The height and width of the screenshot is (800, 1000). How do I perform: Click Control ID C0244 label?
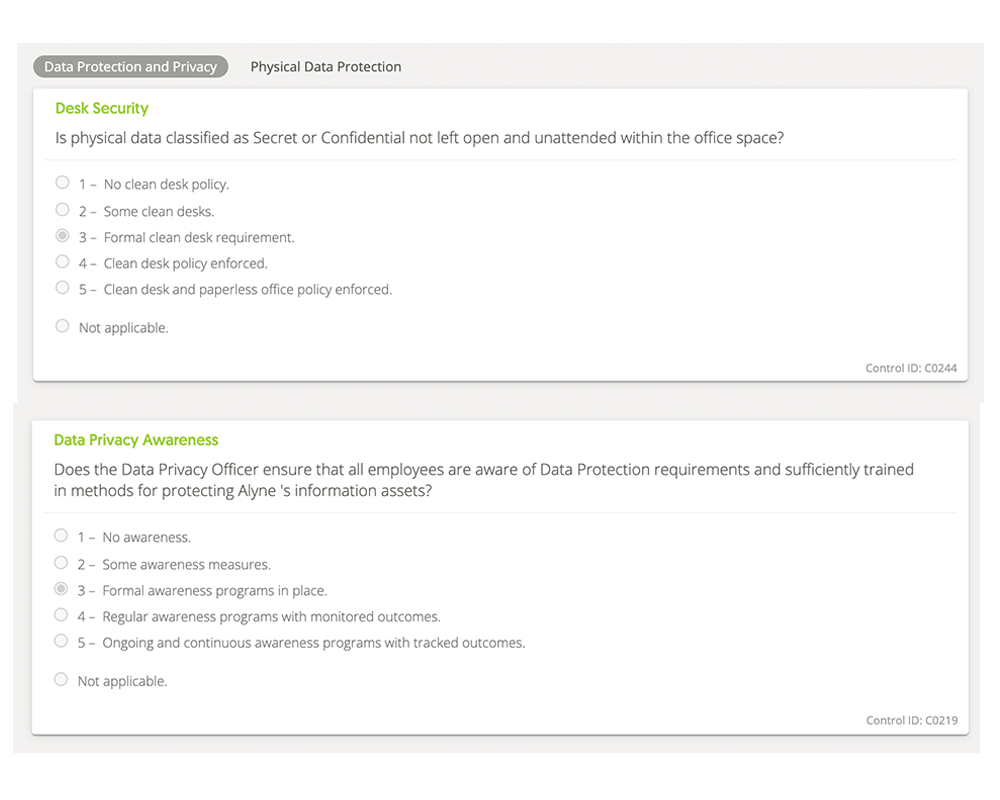[x=911, y=368]
